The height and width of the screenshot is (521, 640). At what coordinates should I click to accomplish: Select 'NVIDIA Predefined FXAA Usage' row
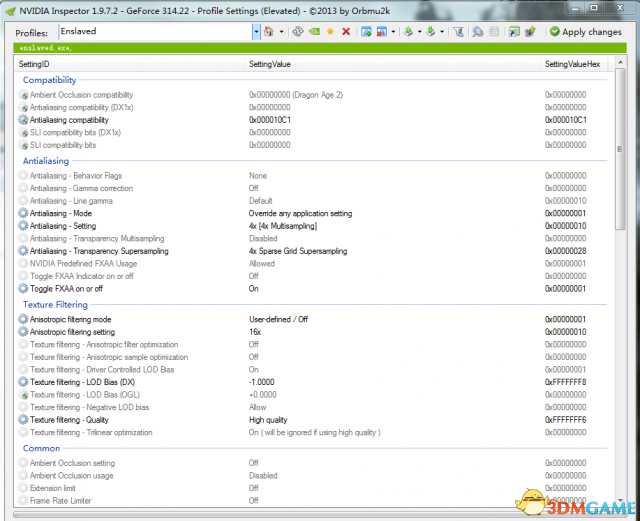[312, 263]
